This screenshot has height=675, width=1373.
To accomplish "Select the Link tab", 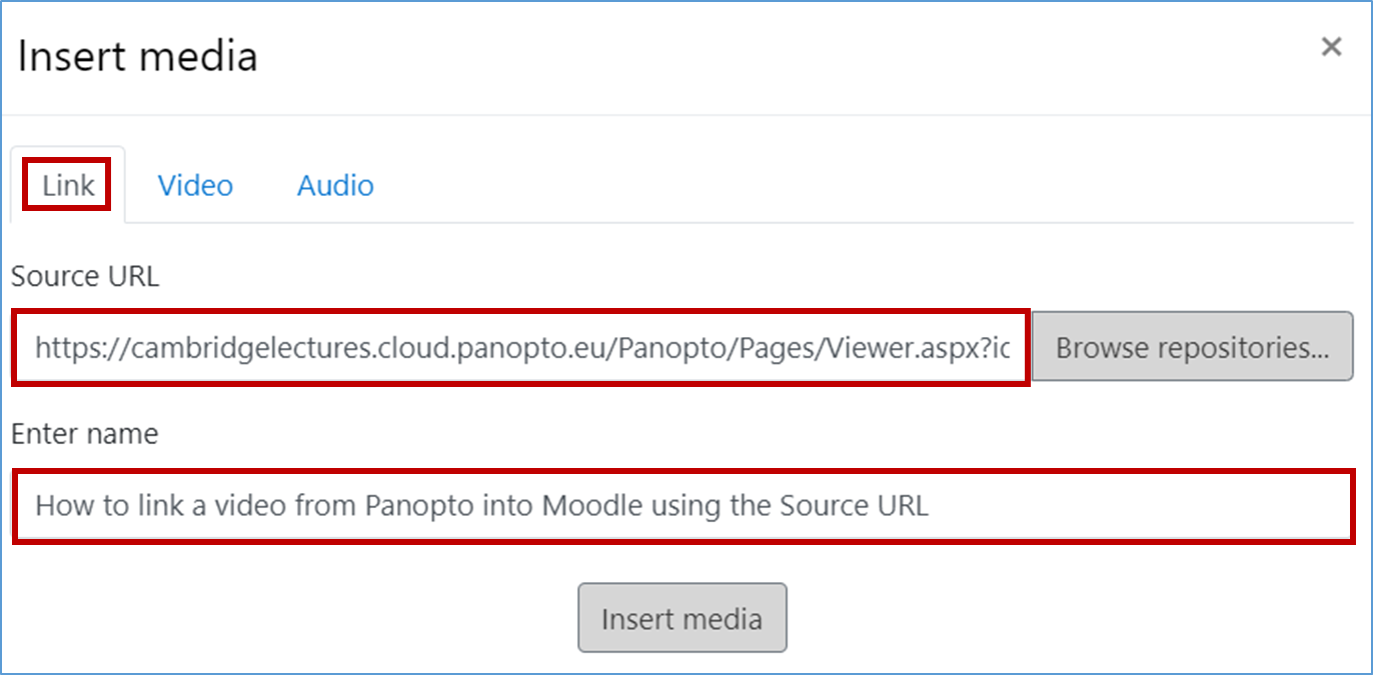I will (x=68, y=185).
